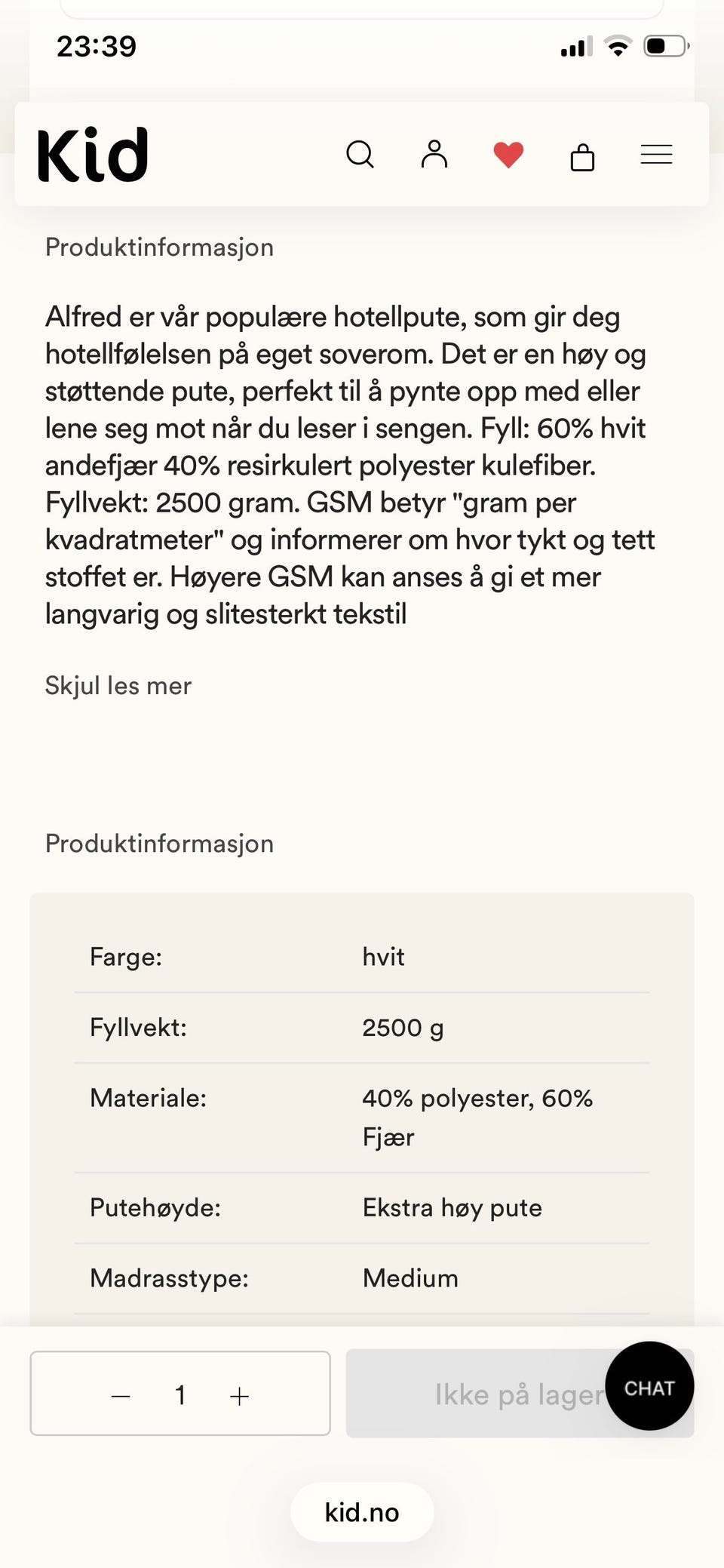Screen dimensions: 724x1568
Task: Tap the Madrasstype Medium row
Action: [362, 1279]
